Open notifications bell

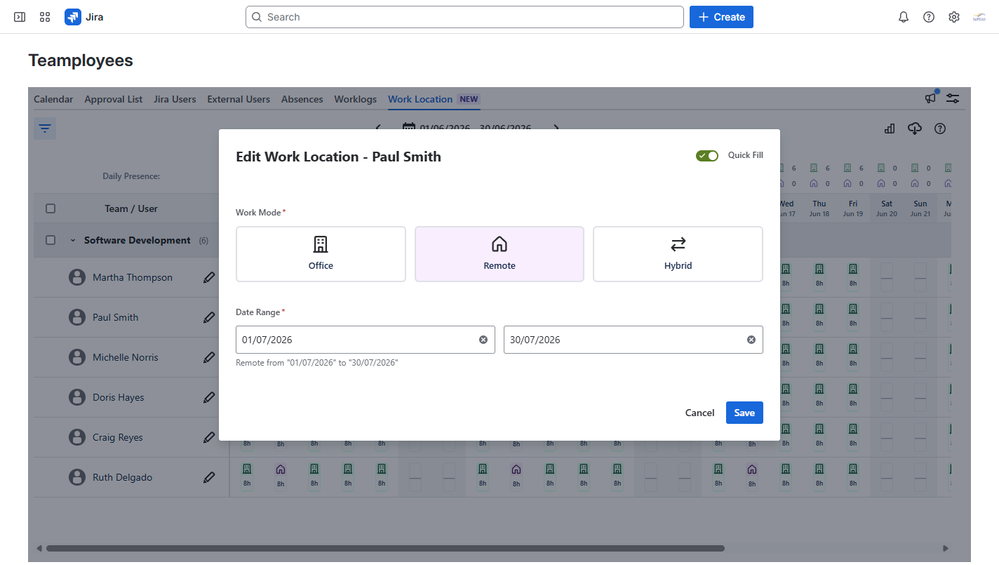(x=903, y=17)
